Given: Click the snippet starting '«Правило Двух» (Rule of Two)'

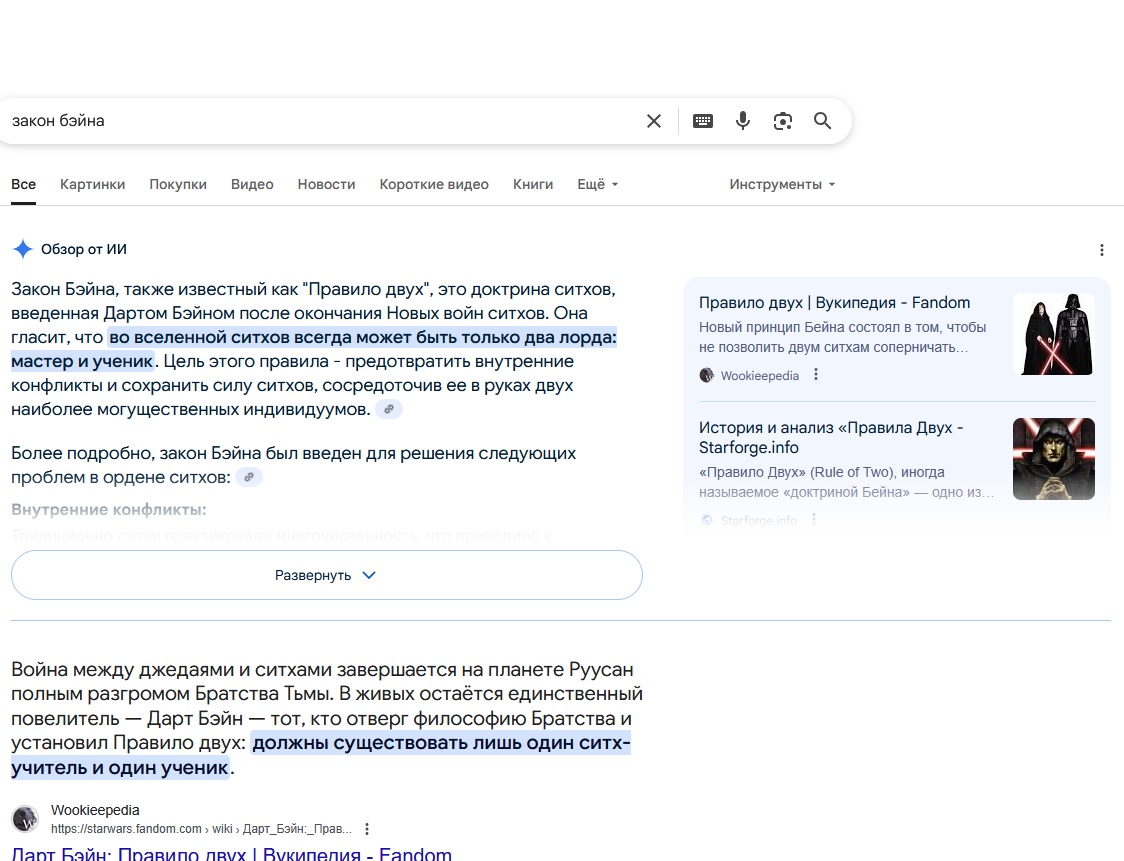Looking at the screenshot, I should click(847, 482).
